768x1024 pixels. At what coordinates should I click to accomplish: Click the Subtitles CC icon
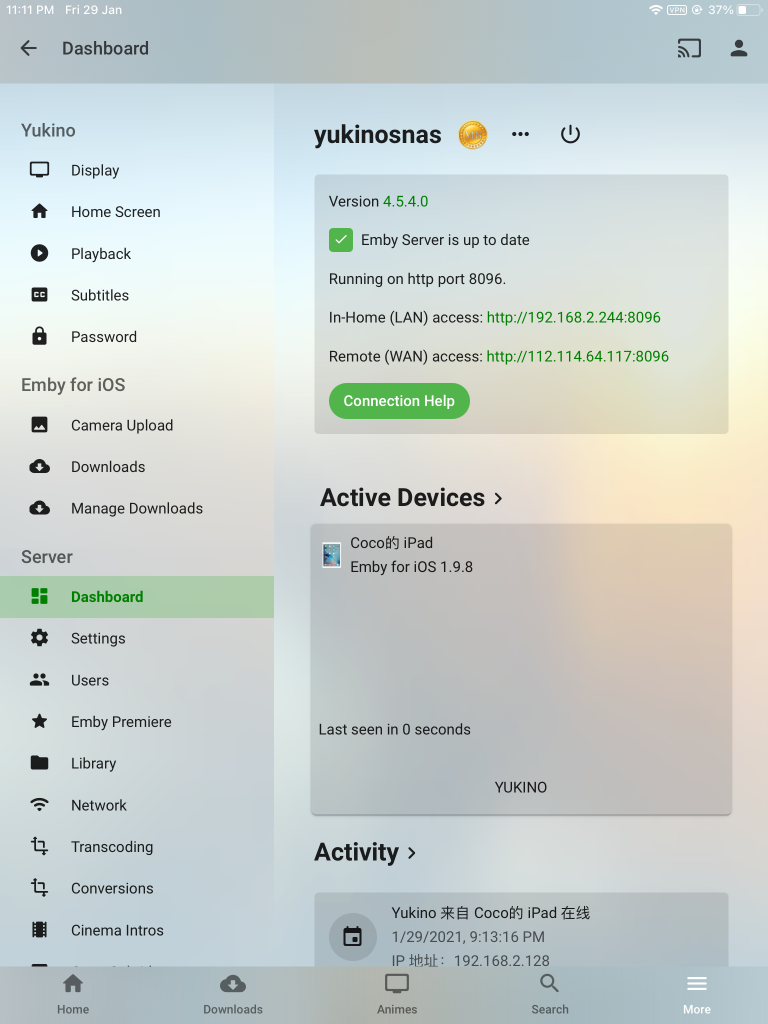point(39,295)
